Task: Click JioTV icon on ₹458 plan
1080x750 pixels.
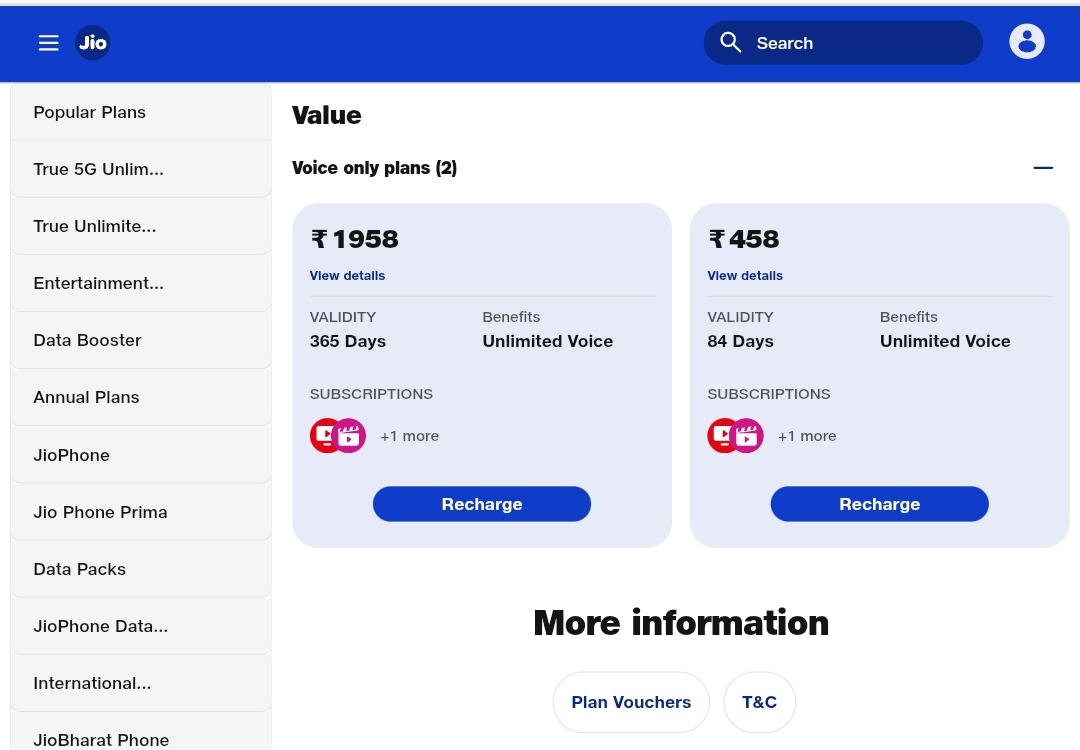Action: pyautogui.click(x=720, y=435)
